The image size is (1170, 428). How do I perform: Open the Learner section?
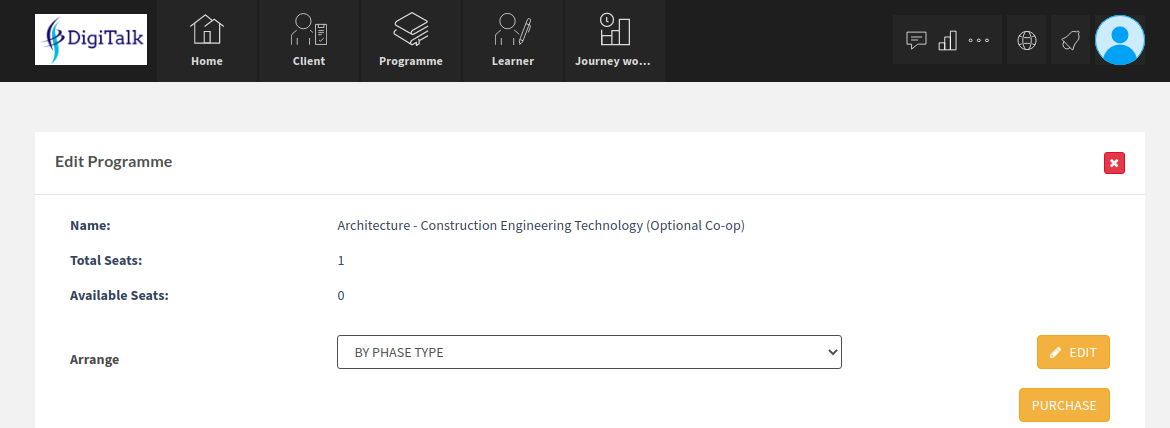click(513, 40)
